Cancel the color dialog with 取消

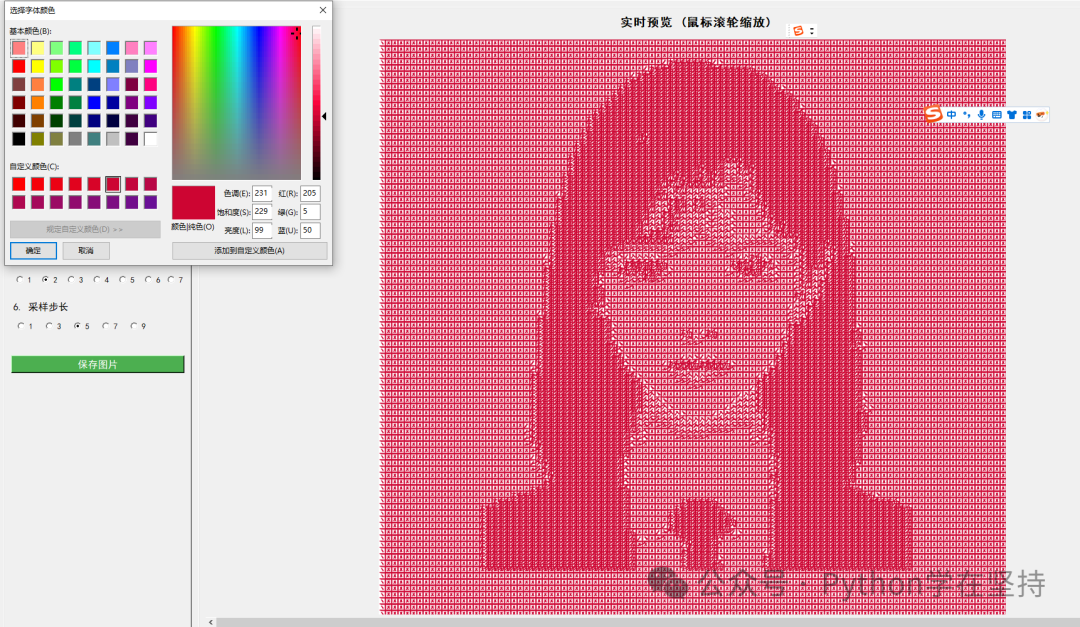point(85,250)
